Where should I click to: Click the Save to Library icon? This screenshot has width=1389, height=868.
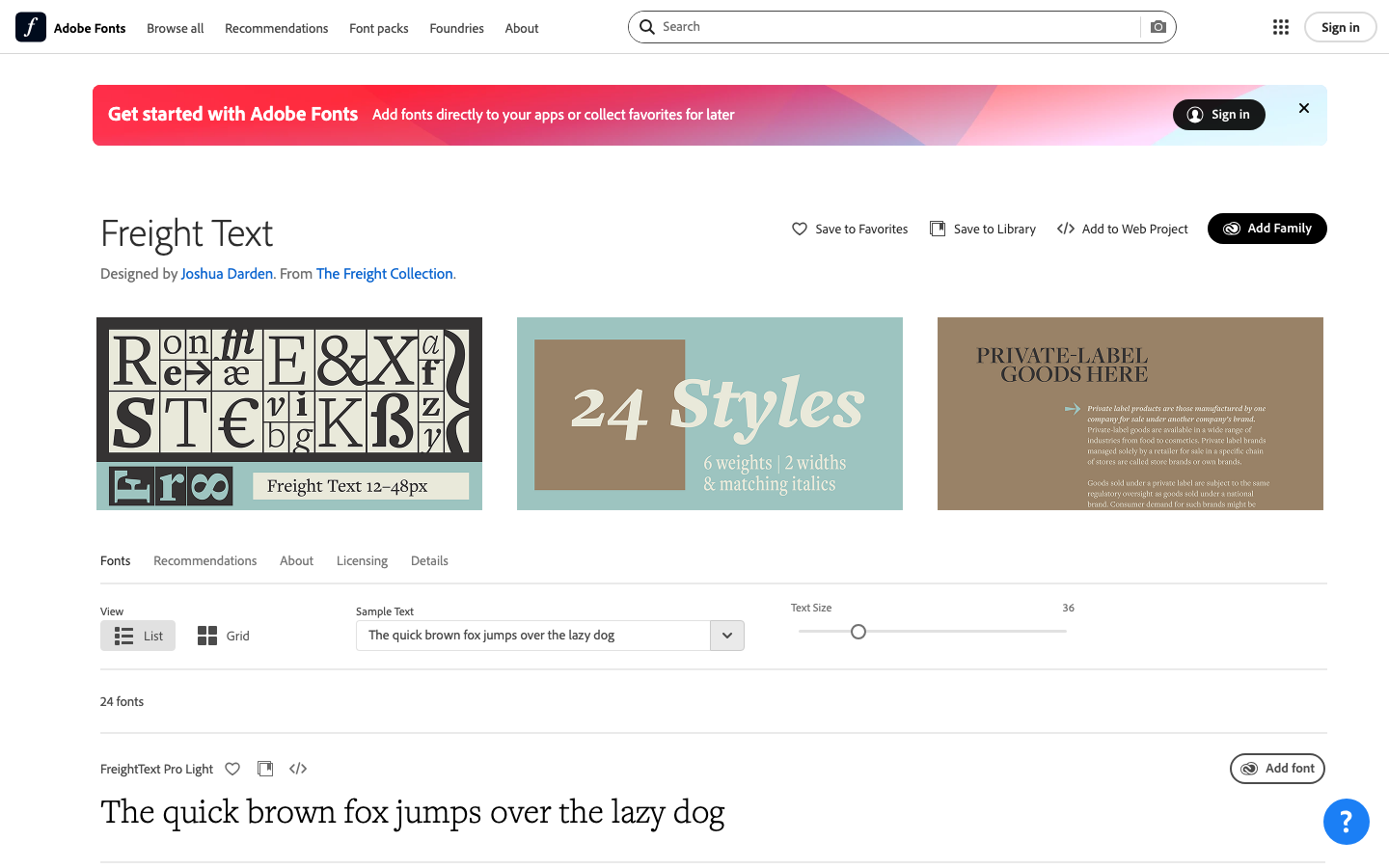pos(937,228)
